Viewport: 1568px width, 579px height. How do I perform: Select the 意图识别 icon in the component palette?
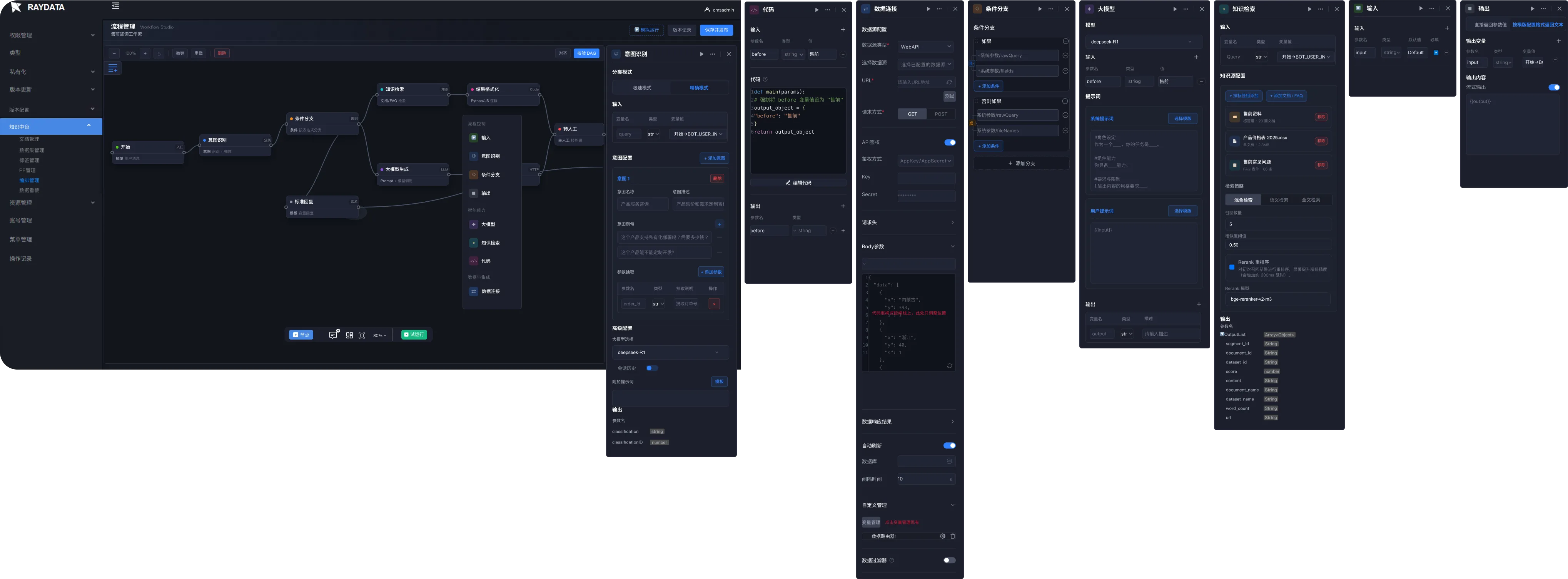coord(474,156)
